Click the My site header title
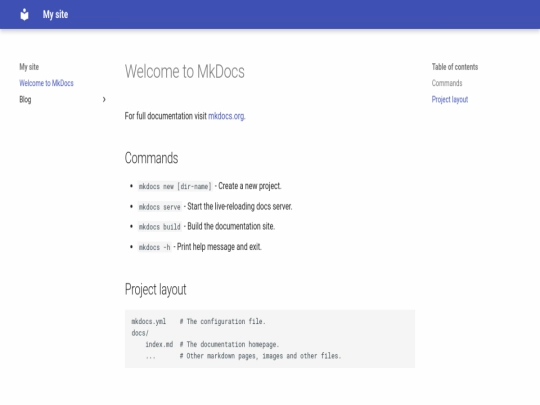The width and height of the screenshot is (540, 405). pyautogui.click(x=55, y=14)
